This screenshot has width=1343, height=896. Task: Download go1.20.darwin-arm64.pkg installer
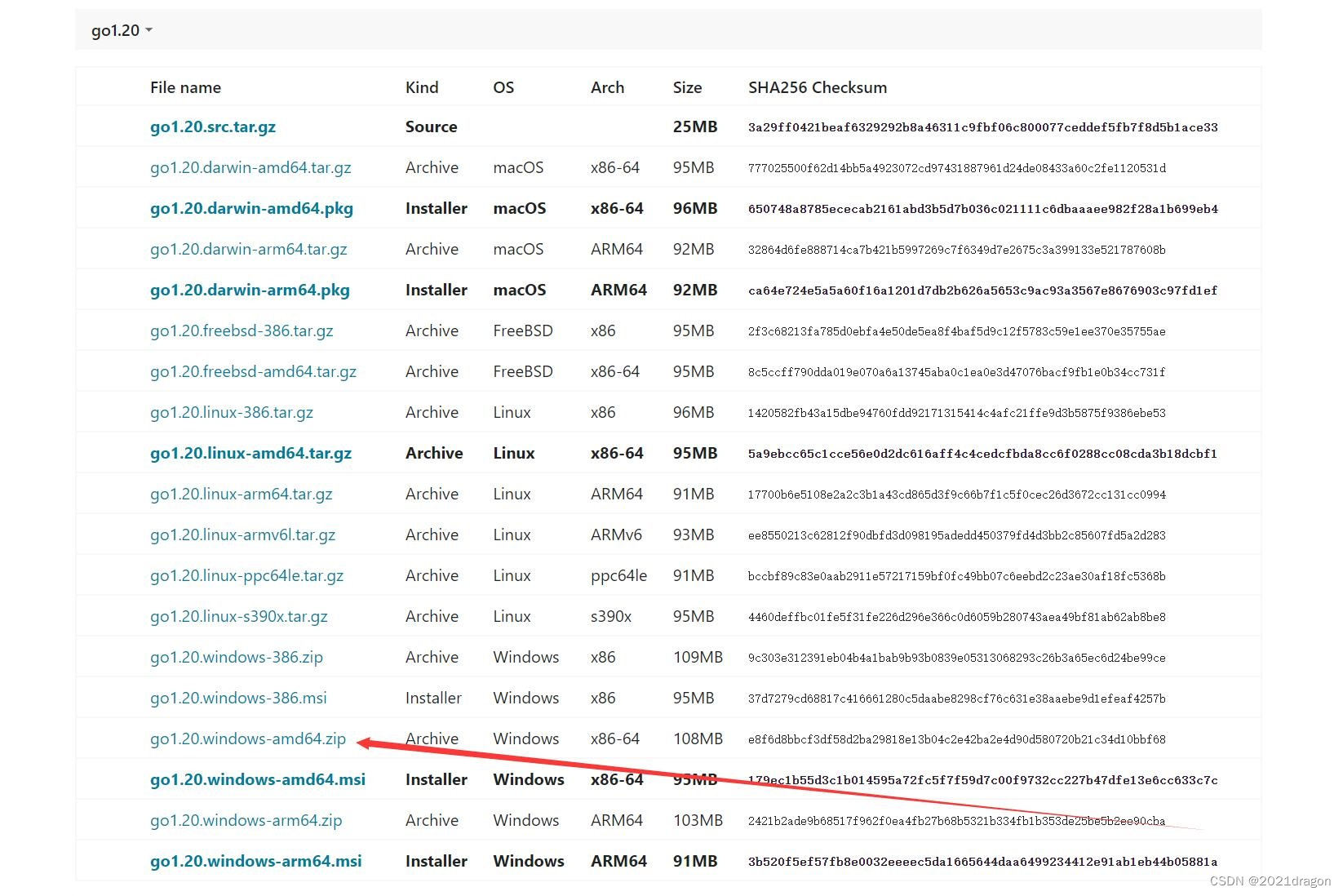pos(250,290)
